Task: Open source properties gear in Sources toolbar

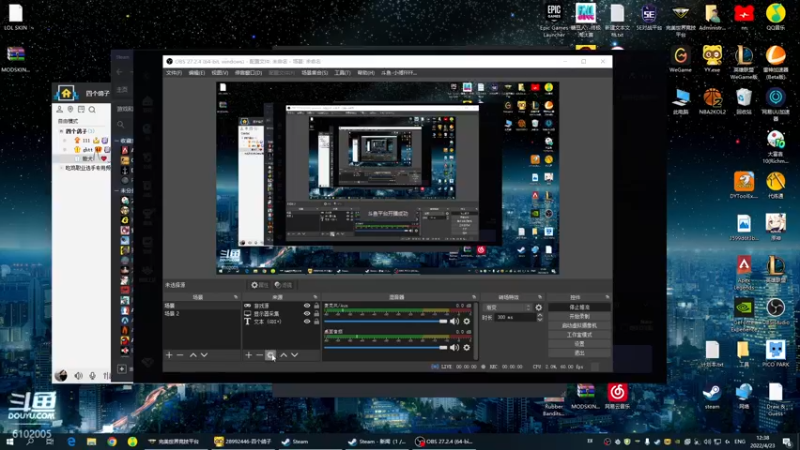Action: click(270, 355)
